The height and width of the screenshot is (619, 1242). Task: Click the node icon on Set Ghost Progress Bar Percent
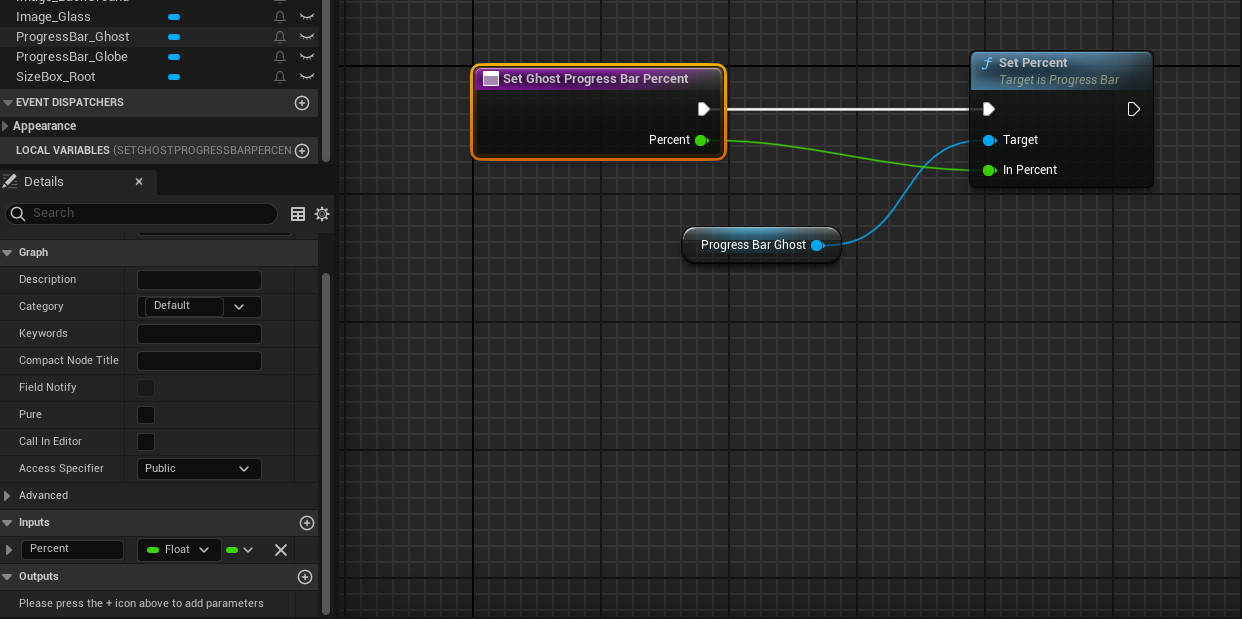click(x=491, y=78)
